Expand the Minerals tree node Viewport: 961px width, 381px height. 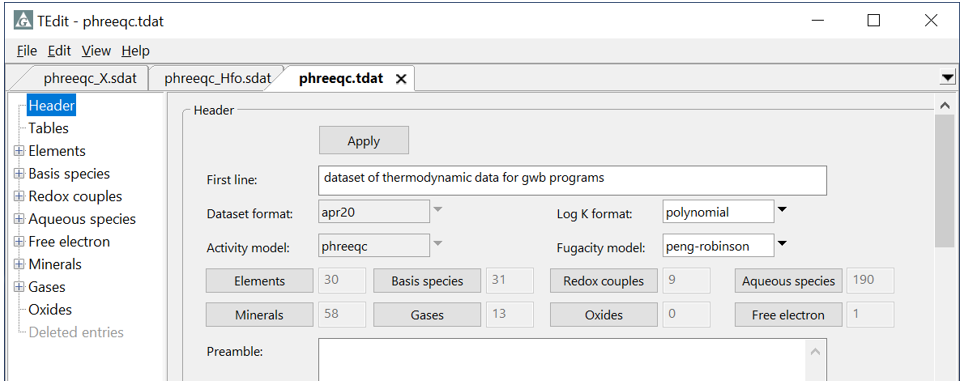click(19, 265)
